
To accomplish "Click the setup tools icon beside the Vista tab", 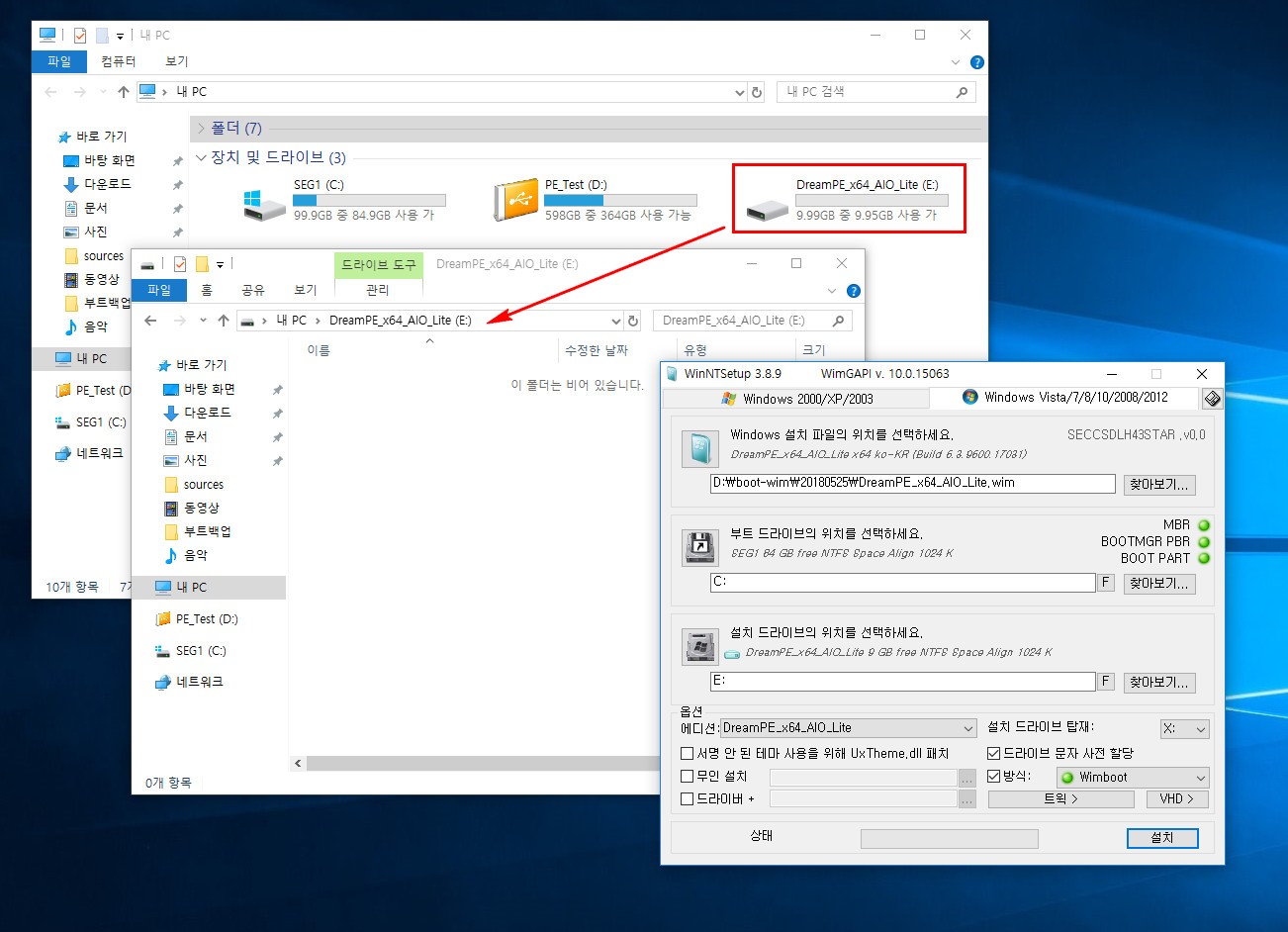I will coord(1212,398).
